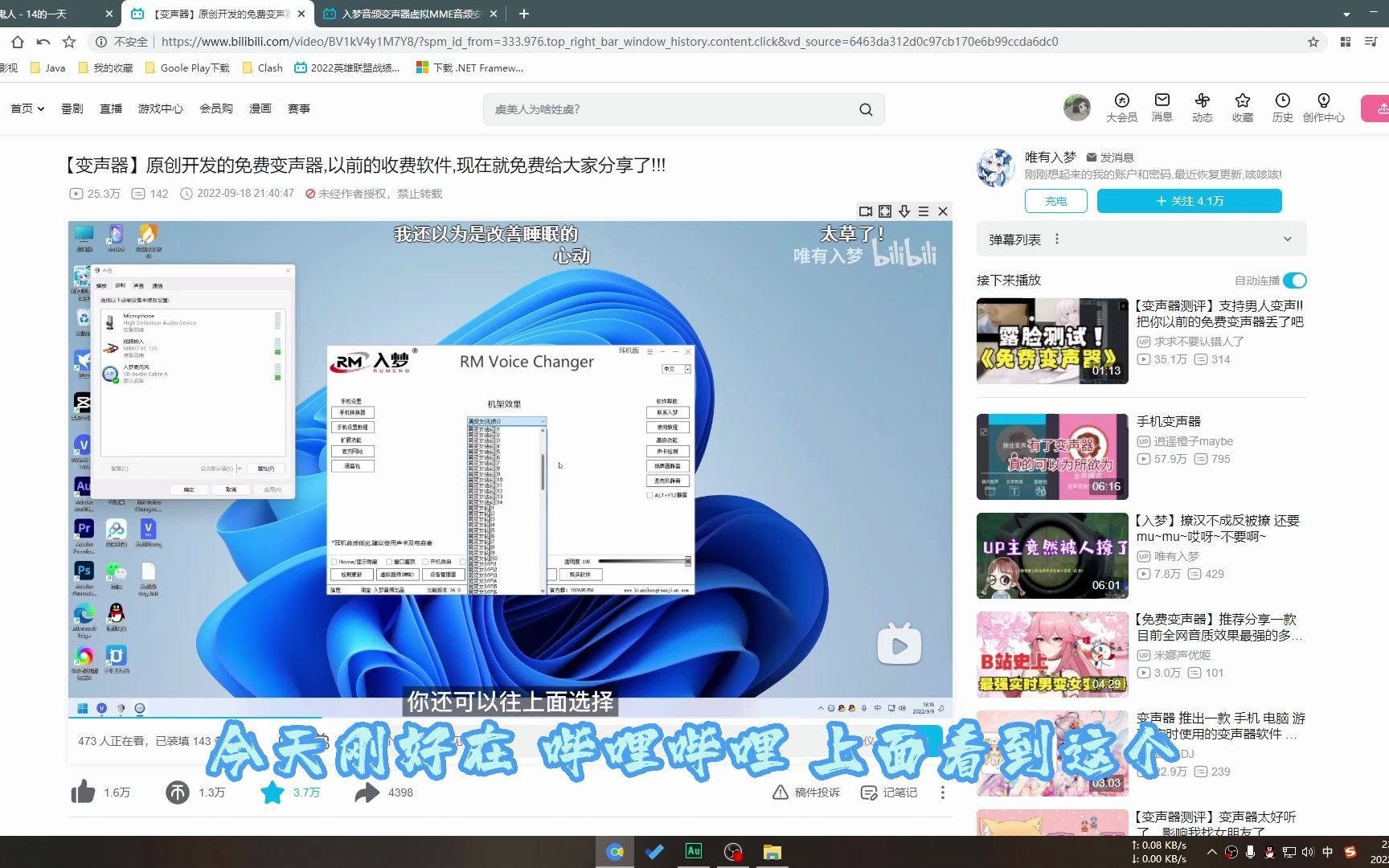Click the 关注 4.1万 follow button
Screen dimensions: 1389x868
point(1190,201)
